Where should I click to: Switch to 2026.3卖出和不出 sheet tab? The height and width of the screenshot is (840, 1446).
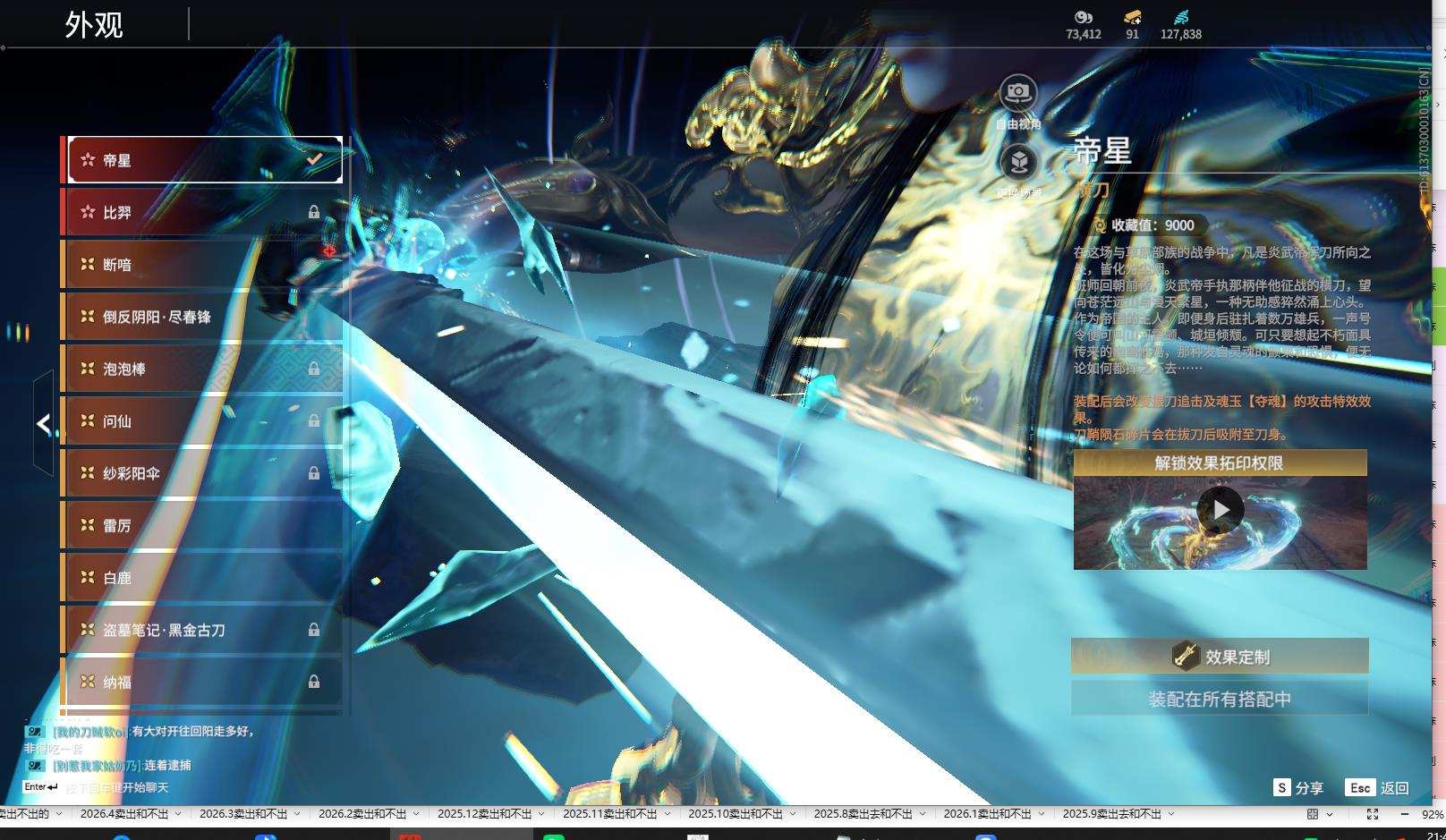[x=243, y=814]
